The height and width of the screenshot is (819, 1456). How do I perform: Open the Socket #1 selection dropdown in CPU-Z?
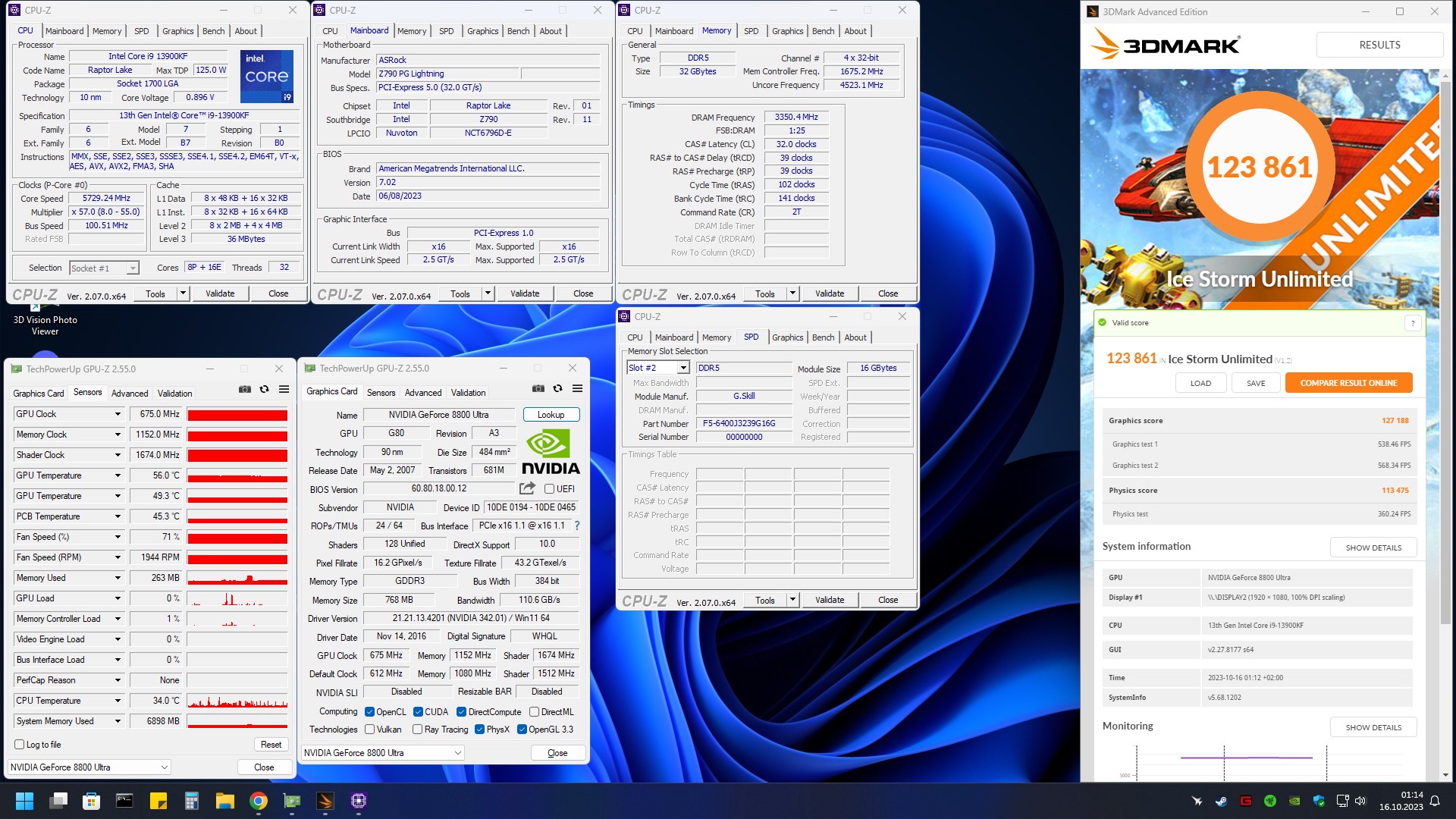pyautogui.click(x=133, y=268)
